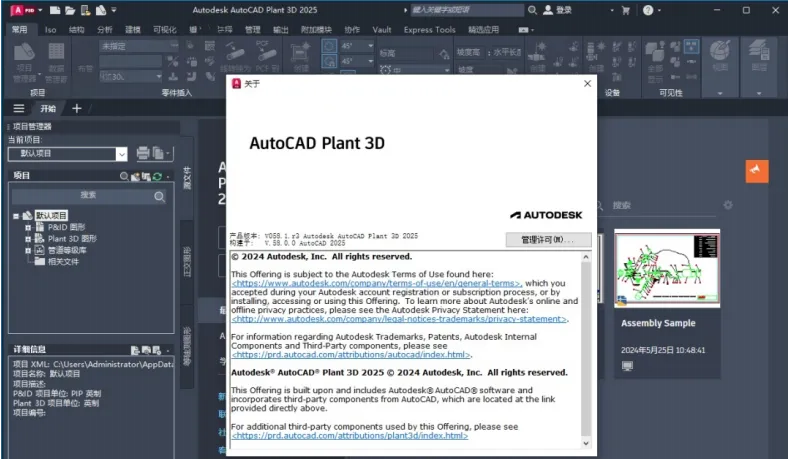The height and width of the screenshot is (459, 788).
Task: Click the search magnifier inside 搜索 box
Action: click(x=159, y=197)
